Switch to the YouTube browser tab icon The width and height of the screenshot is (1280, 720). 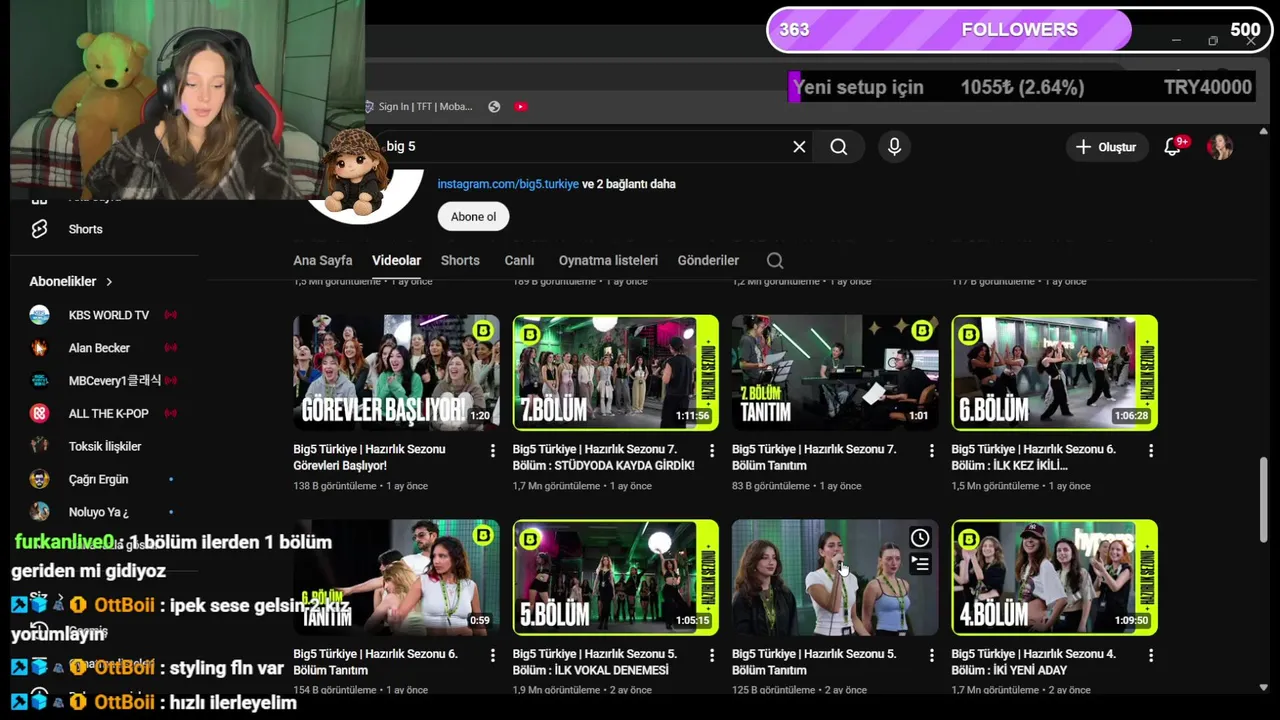[521, 107]
